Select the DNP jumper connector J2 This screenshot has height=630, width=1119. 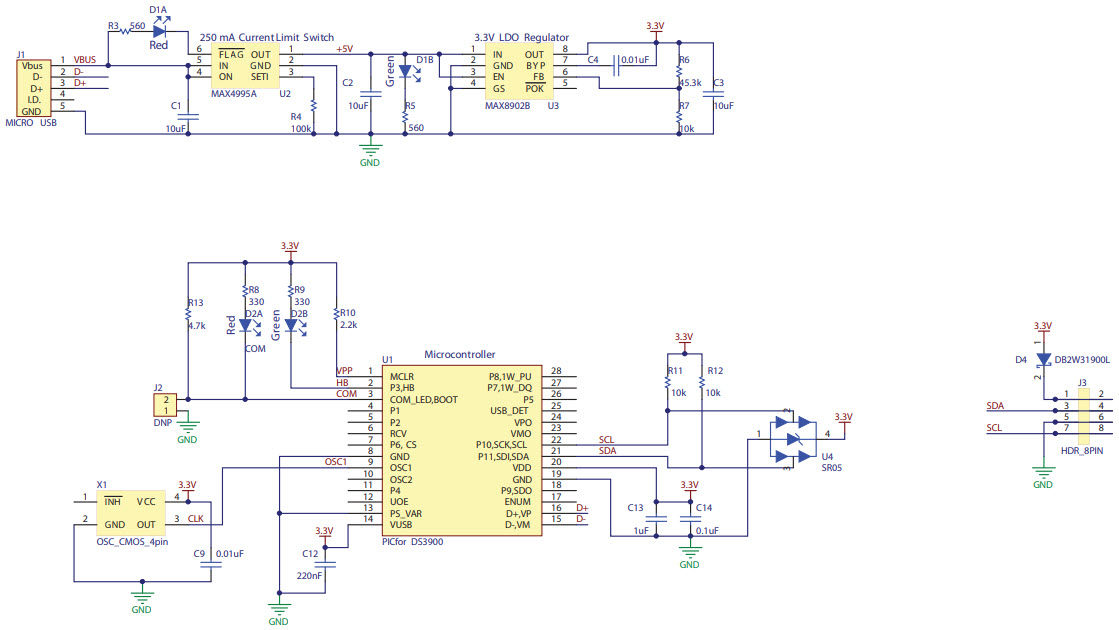point(166,406)
